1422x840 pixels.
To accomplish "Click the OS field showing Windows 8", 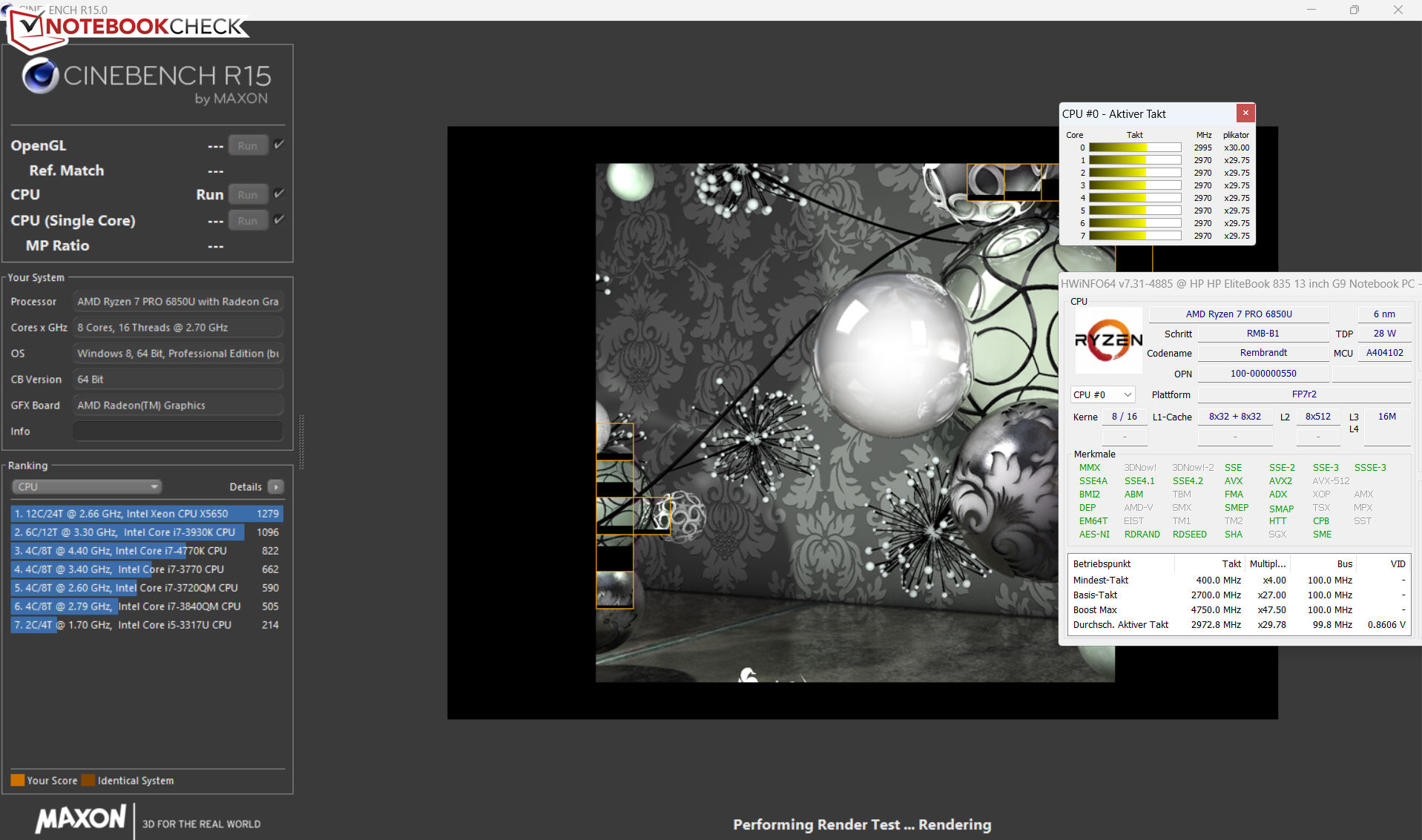I will tap(178, 353).
